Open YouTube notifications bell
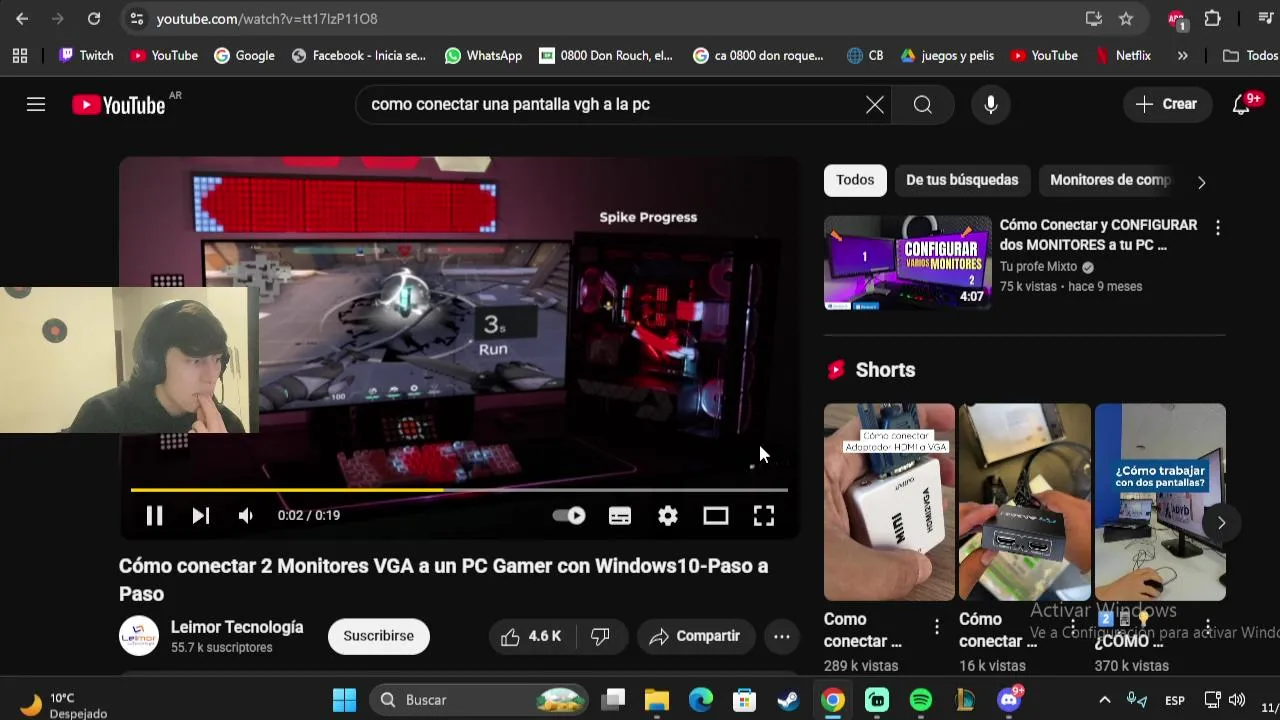Screen dimensions: 1280x720 coord(1242,104)
